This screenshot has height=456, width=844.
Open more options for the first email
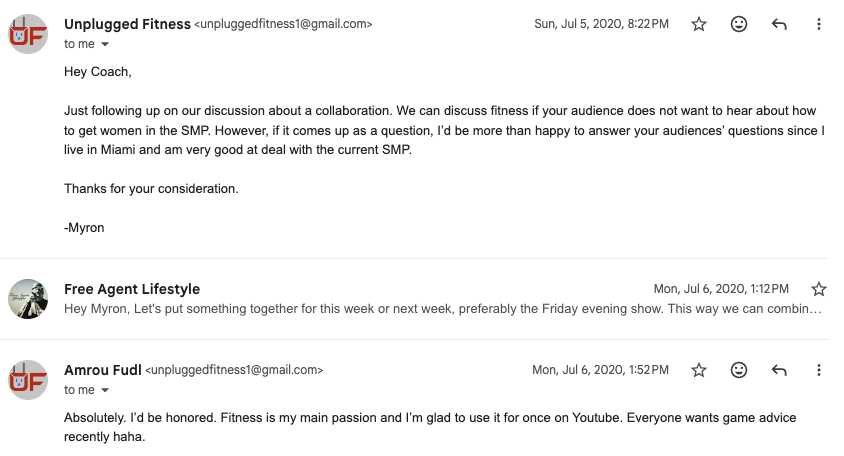[819, 24]
